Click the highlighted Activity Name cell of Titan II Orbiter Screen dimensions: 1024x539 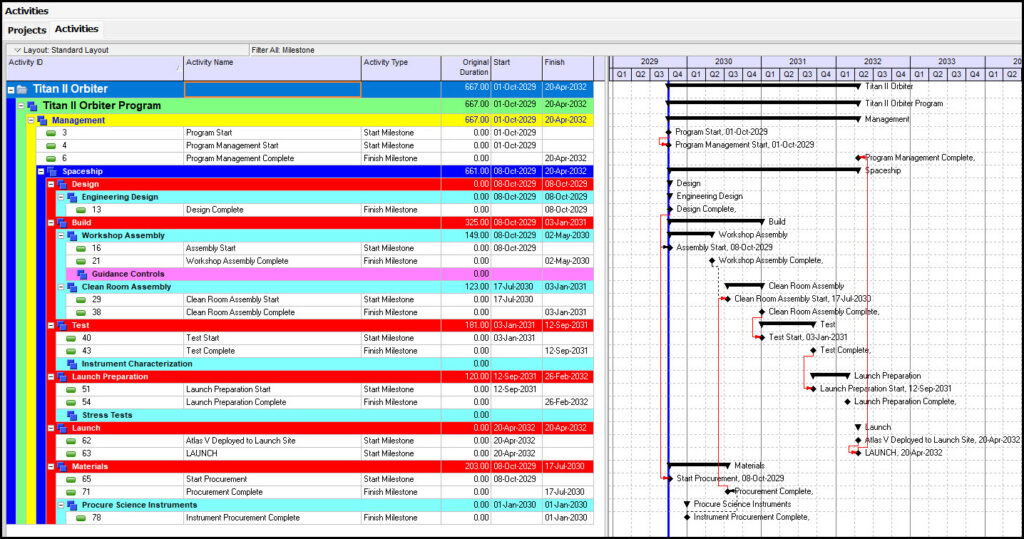pos(272,90)
